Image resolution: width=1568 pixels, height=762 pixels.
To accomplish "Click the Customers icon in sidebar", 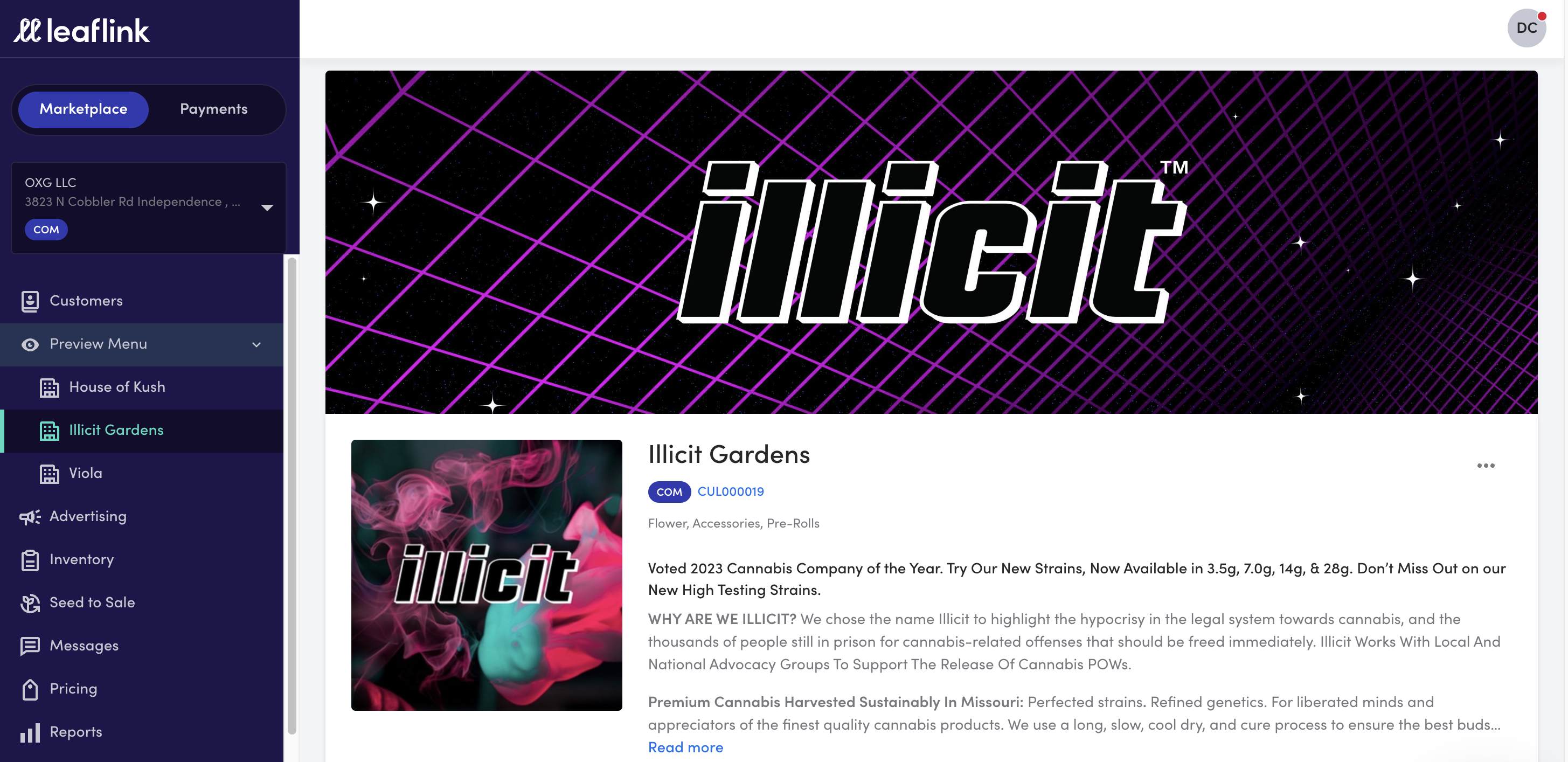I will pyautogui.click(x=30, y=301).
